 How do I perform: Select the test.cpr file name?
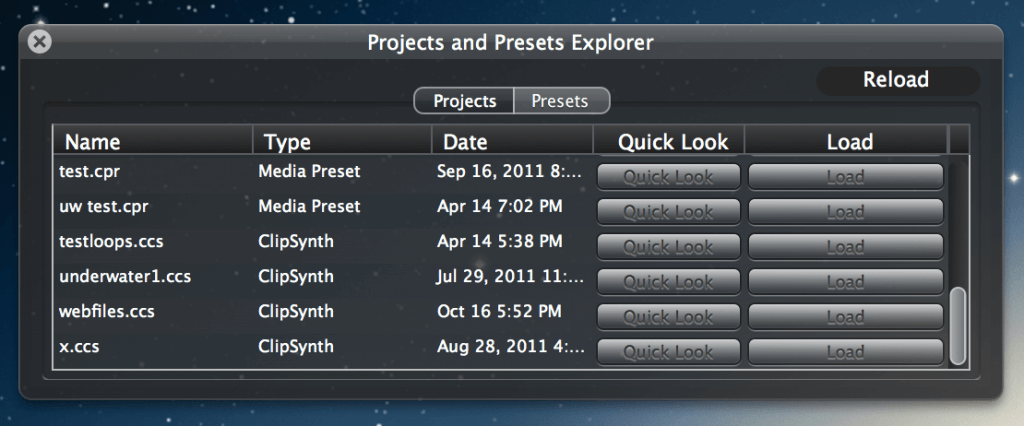89,172
